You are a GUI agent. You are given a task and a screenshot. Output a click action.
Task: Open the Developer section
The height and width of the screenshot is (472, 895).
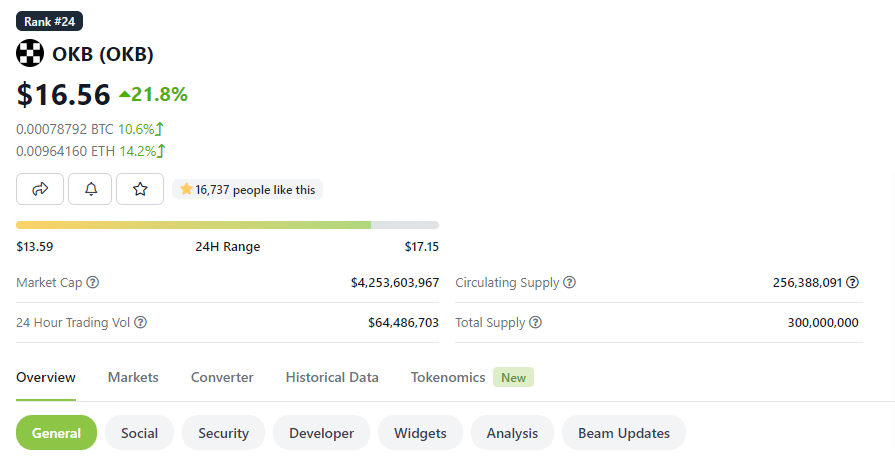321,433
